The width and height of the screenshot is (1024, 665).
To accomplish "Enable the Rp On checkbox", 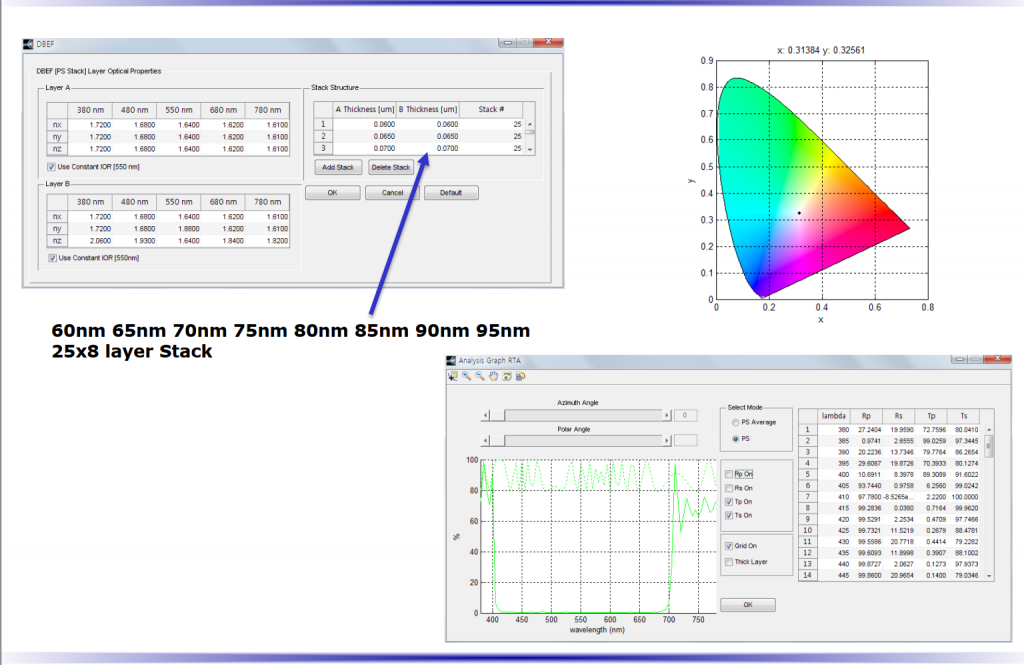I will [x=728, y=474].
